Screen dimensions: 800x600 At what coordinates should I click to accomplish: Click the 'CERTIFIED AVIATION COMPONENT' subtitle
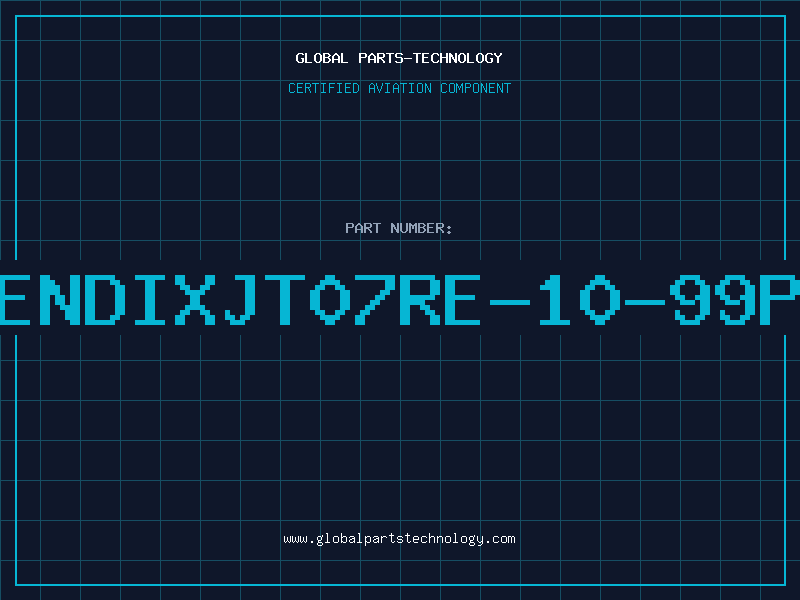[x=399, y=88]
